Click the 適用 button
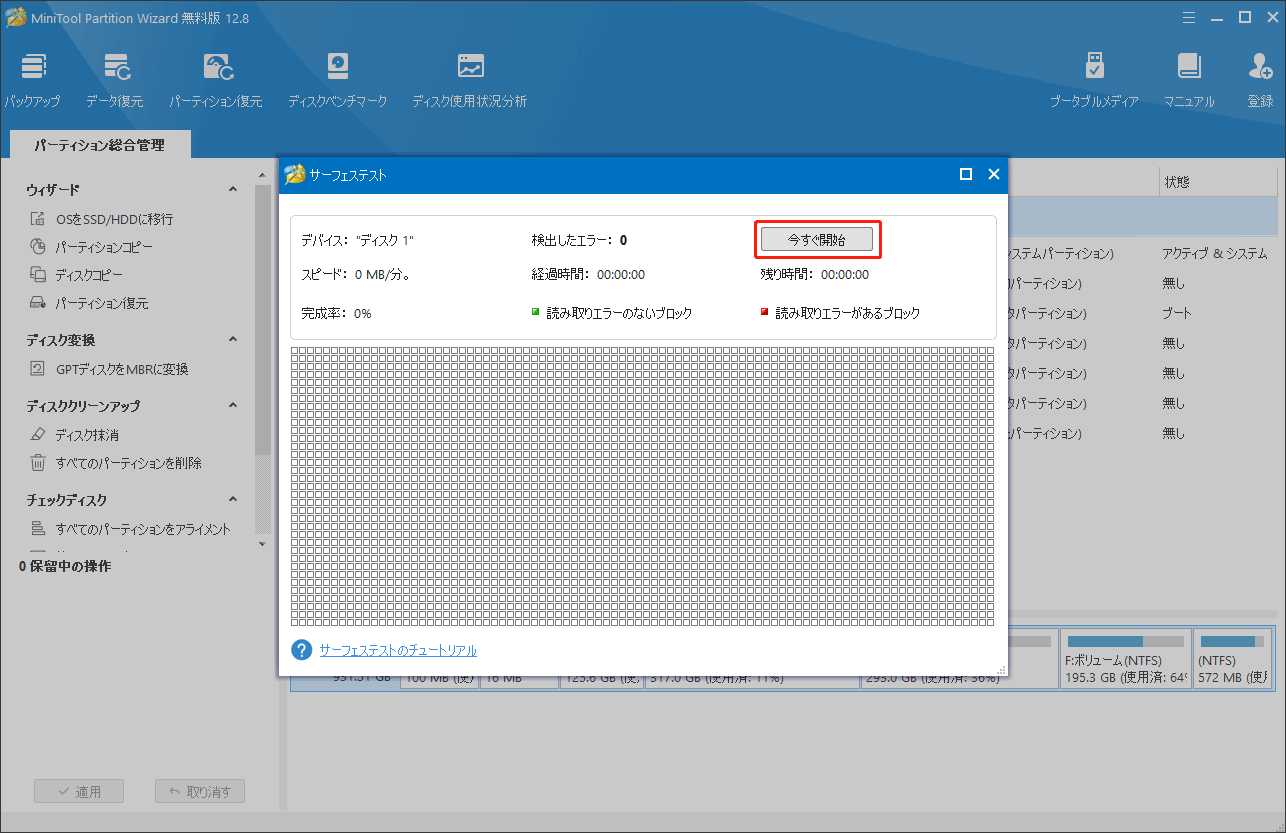Viewport: 1286px width, 833px height. pyautogui.click(x=79, y=791)
